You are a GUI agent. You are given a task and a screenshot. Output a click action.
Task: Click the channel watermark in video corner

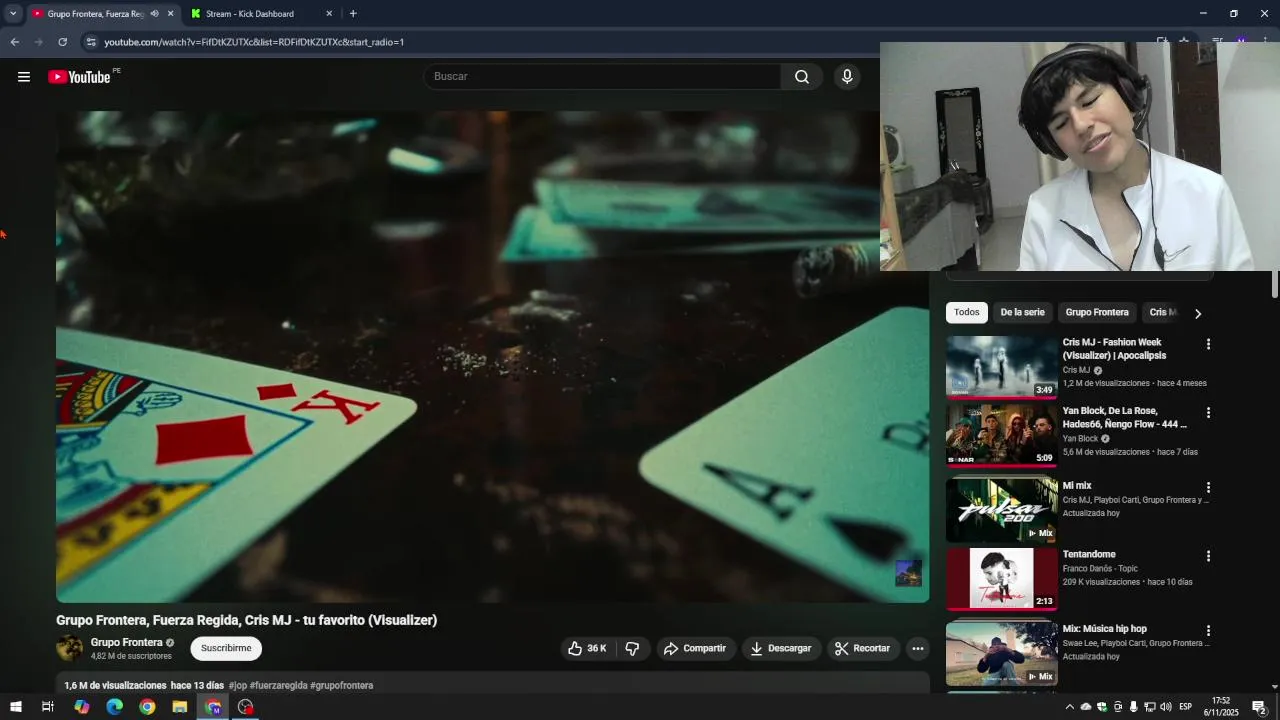pyautogui.click(x=908, y=573)
